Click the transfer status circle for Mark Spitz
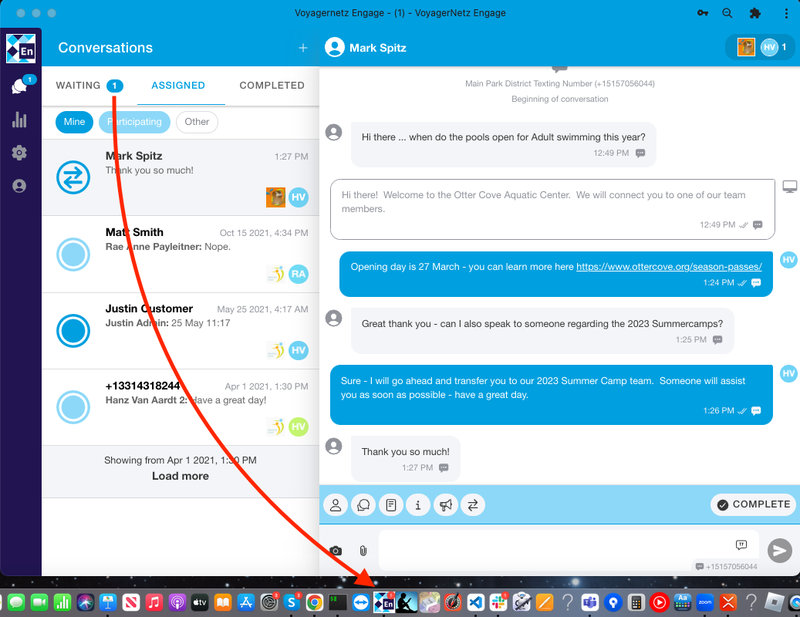Image resolution: width=800 pixels, height=617 pixels. [73, 177]
